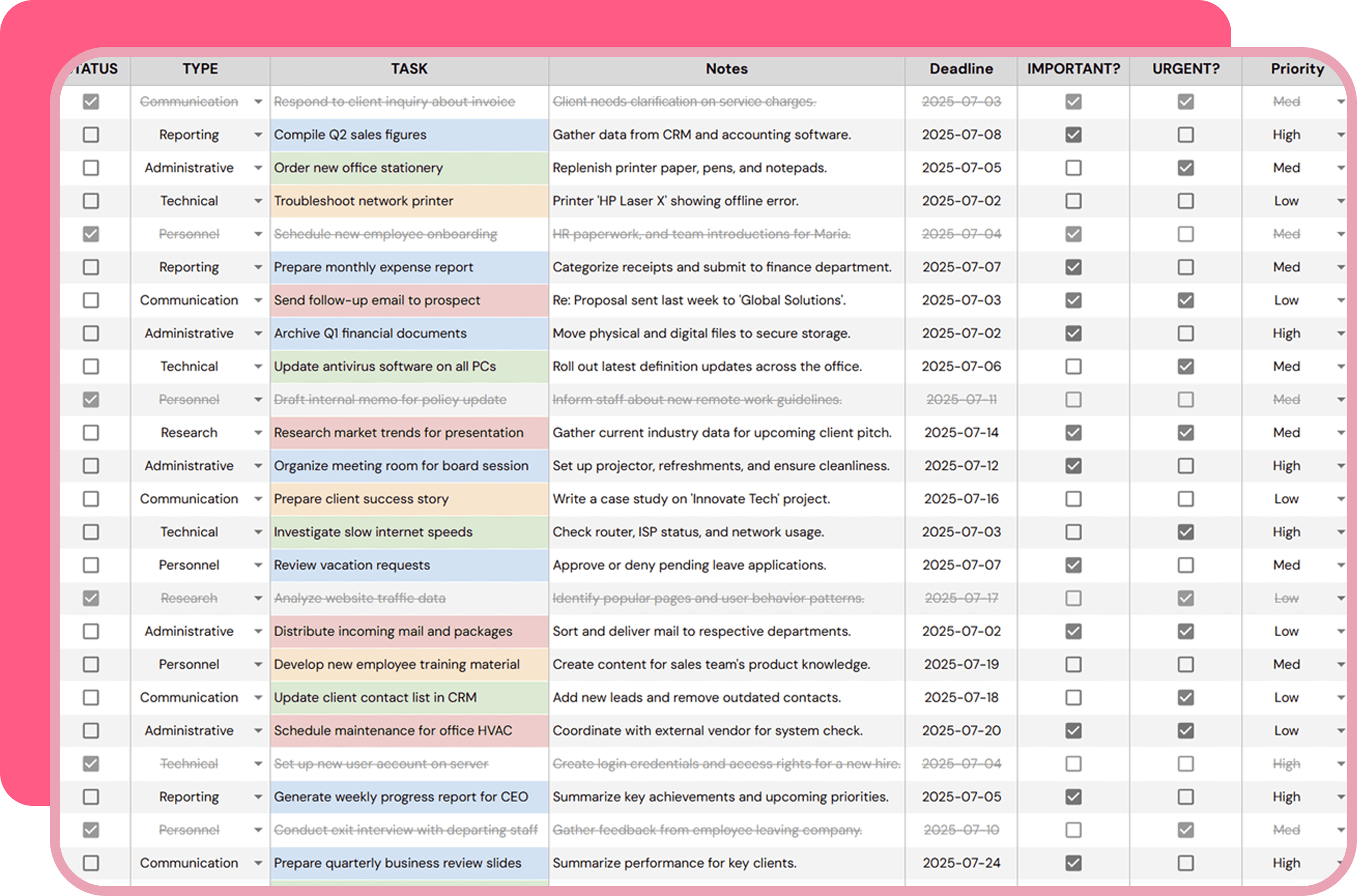This screenshot has height=896, width=1357.
Task: Uncheck status box for Respond to client inquiry
Action: coord(91,102)
